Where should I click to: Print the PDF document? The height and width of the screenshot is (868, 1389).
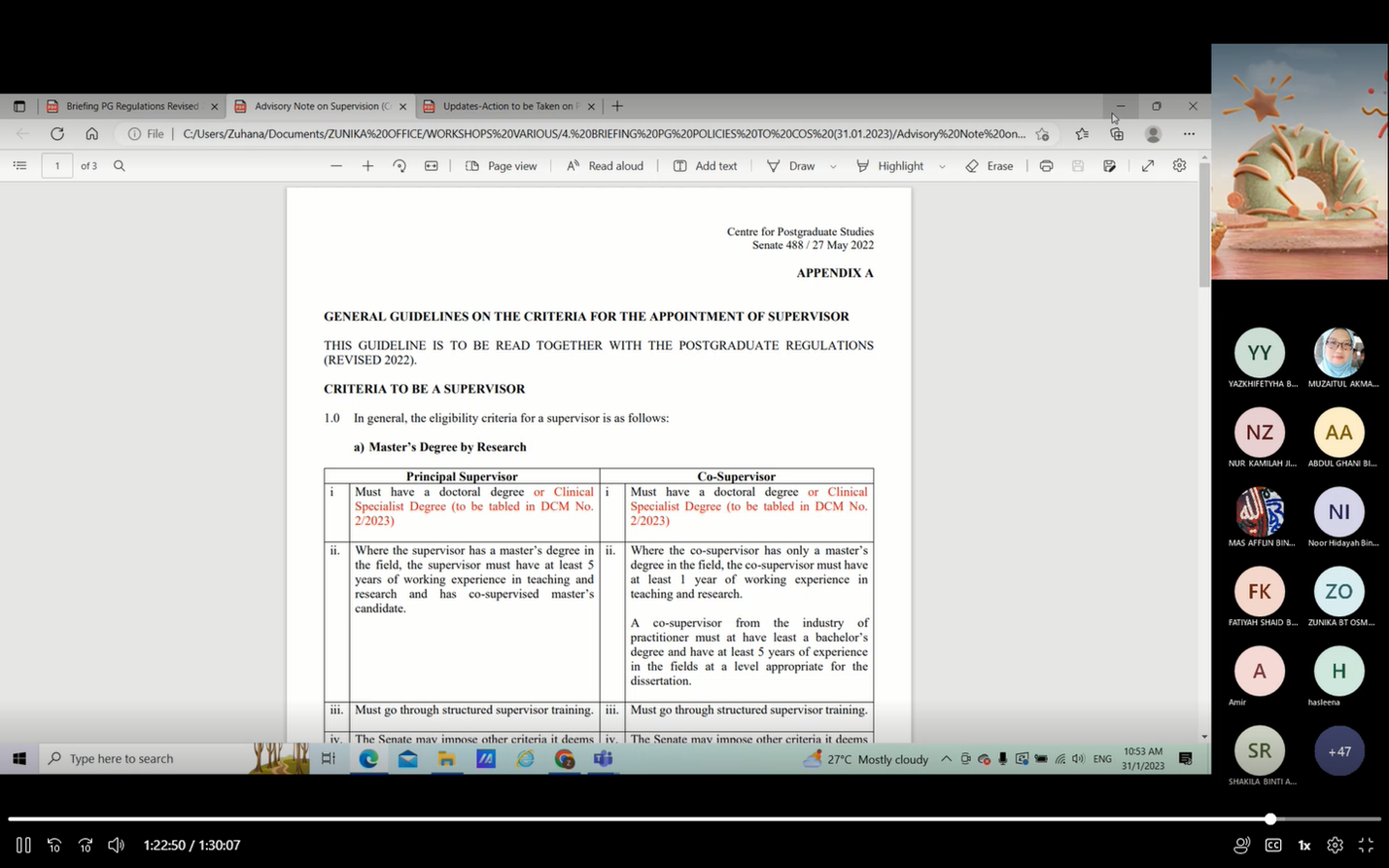(1046, 166)
